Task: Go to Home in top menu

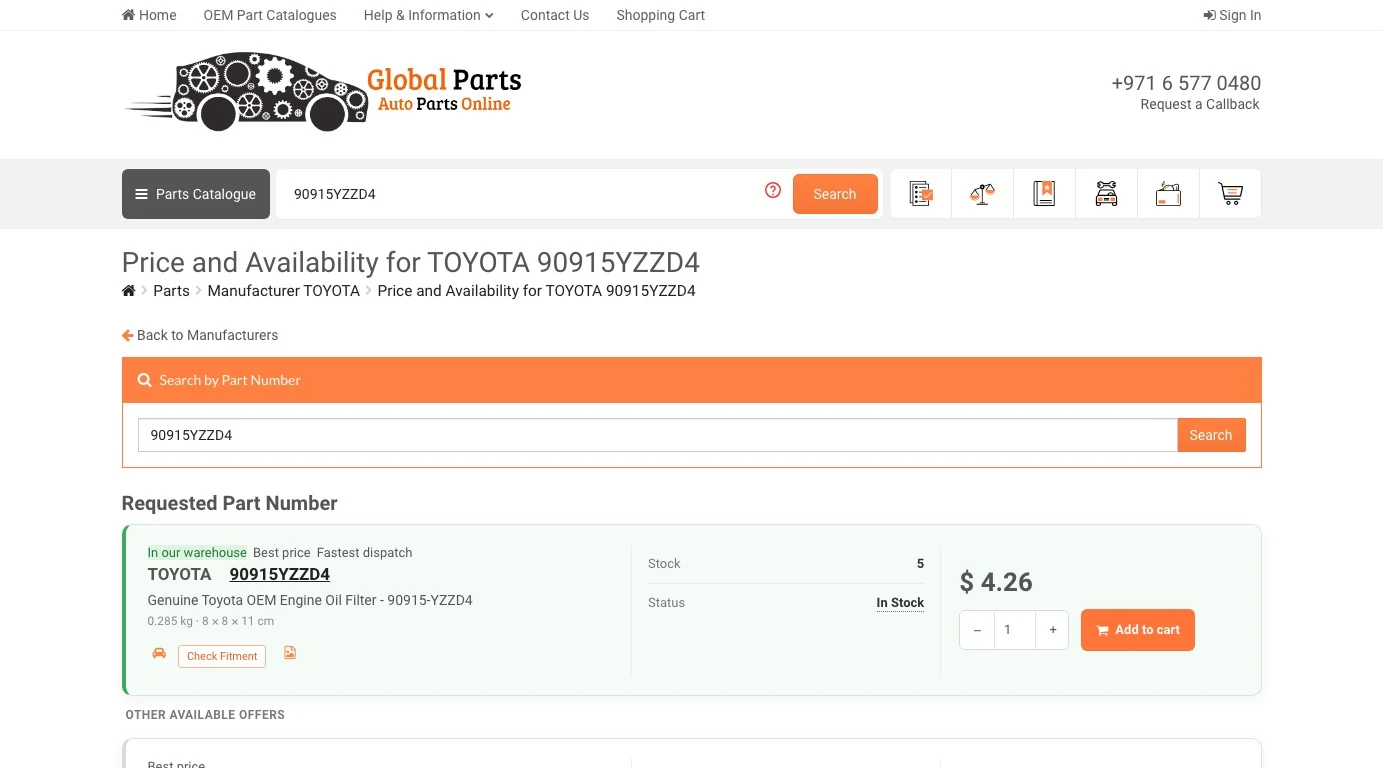Action: tap(149, 15)
